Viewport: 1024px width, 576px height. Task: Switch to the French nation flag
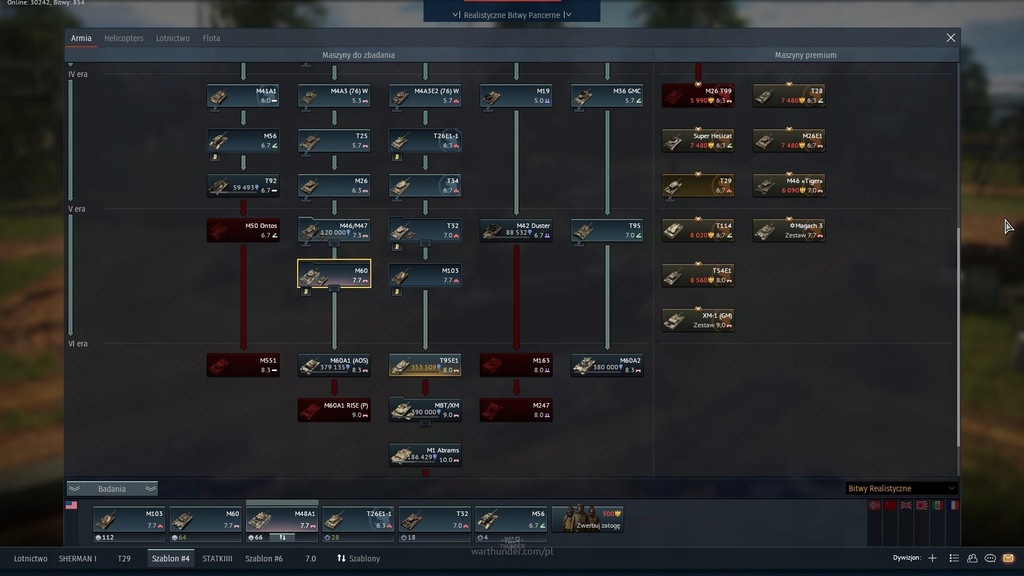pyautogui.click(x=953, y=505)
